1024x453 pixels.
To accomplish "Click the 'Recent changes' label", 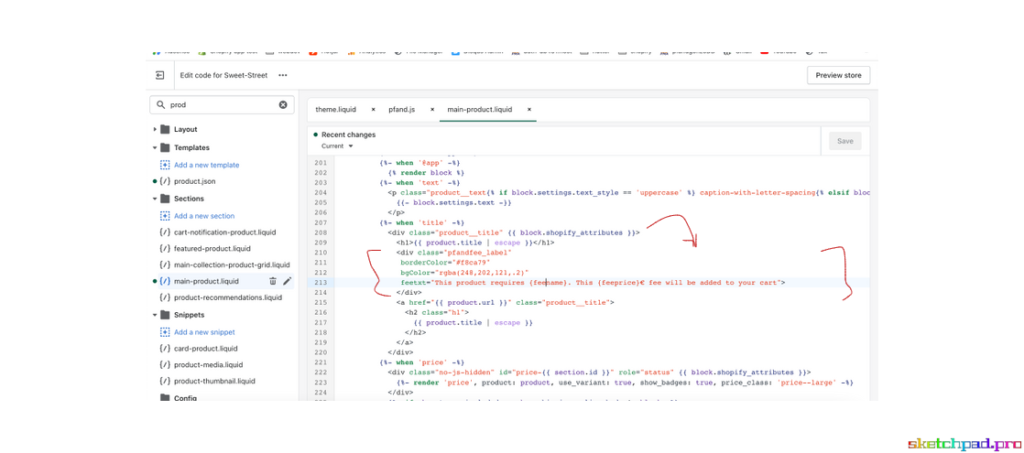I will pos(348,134).
